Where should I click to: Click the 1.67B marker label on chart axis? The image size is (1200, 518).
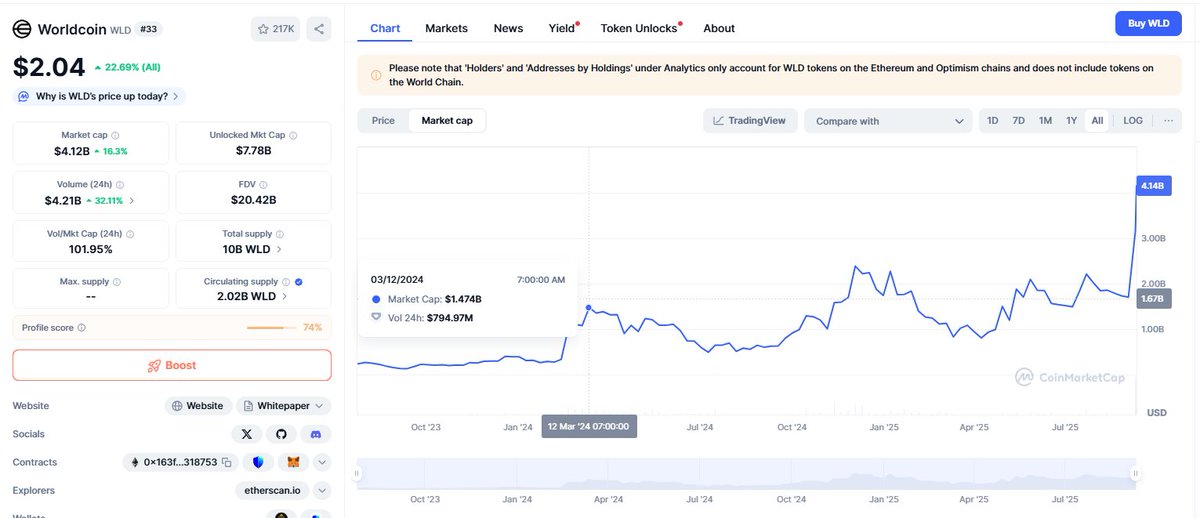1155,299
